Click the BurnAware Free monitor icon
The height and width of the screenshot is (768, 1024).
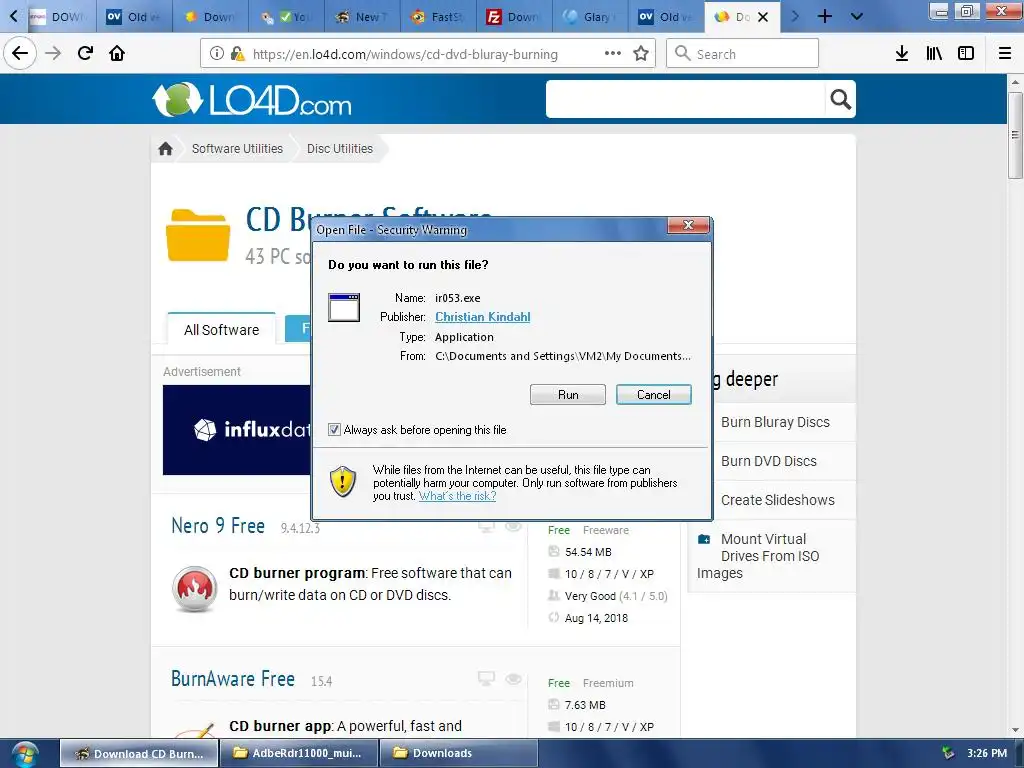[486, 679]
